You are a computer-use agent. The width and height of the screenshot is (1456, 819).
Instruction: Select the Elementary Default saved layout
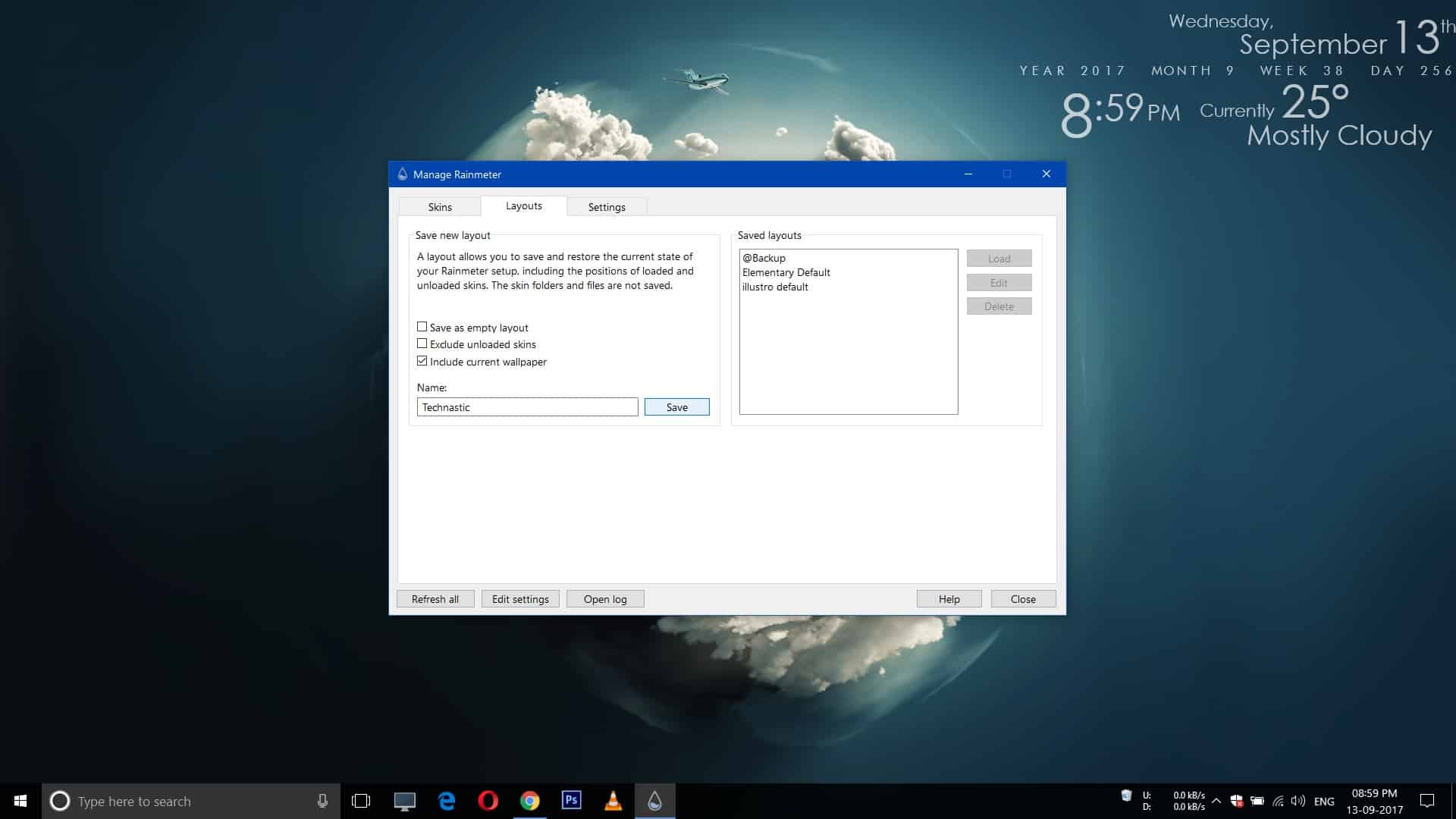[x=786, y=272]
